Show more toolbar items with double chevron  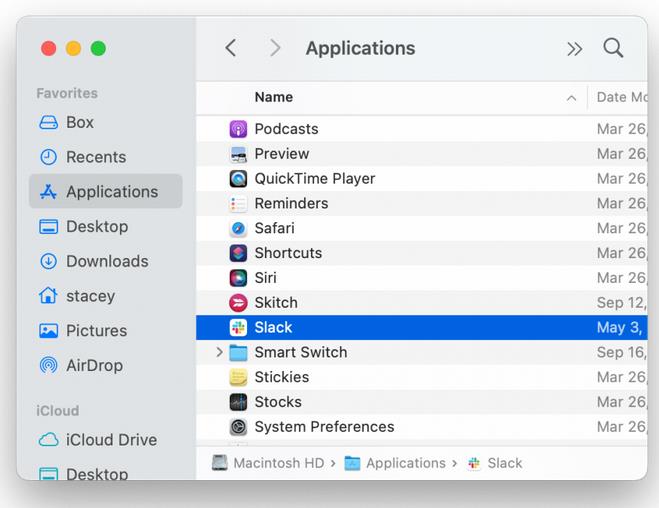(575, 49)
